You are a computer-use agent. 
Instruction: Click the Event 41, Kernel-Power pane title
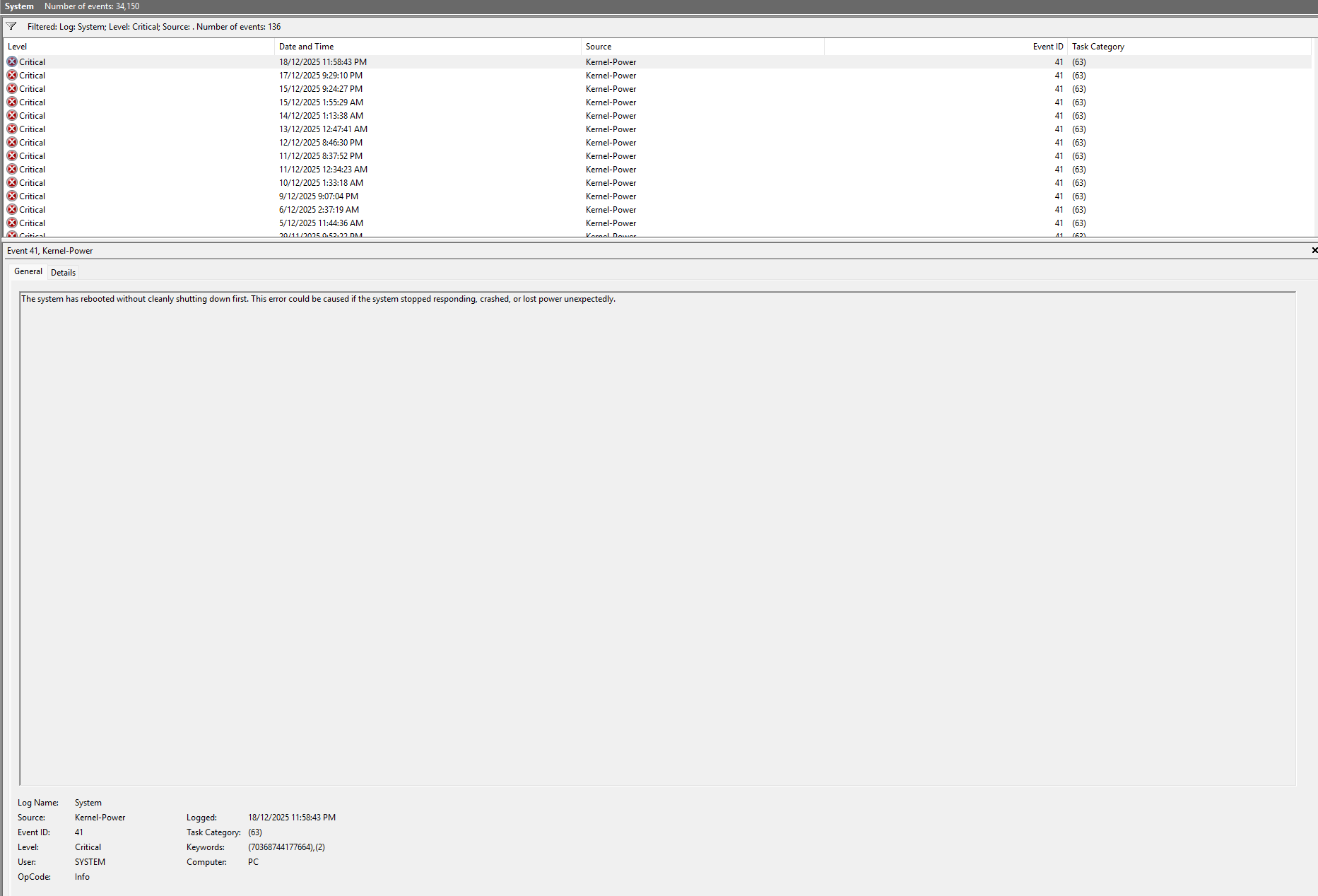49,251
